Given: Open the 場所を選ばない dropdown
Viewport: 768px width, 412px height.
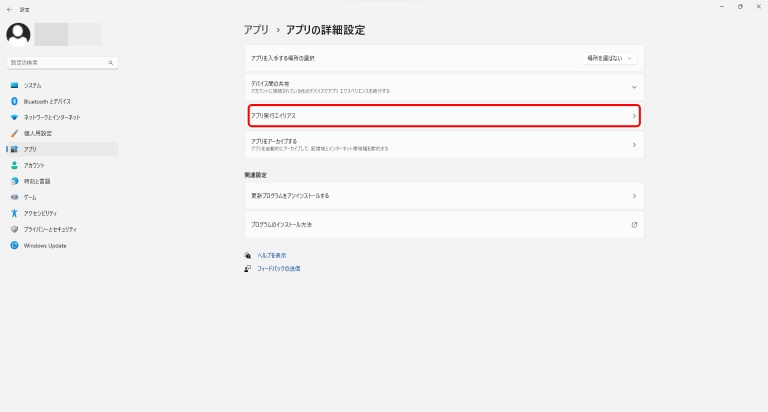Looking at the screenshot, I should point(608,58).
